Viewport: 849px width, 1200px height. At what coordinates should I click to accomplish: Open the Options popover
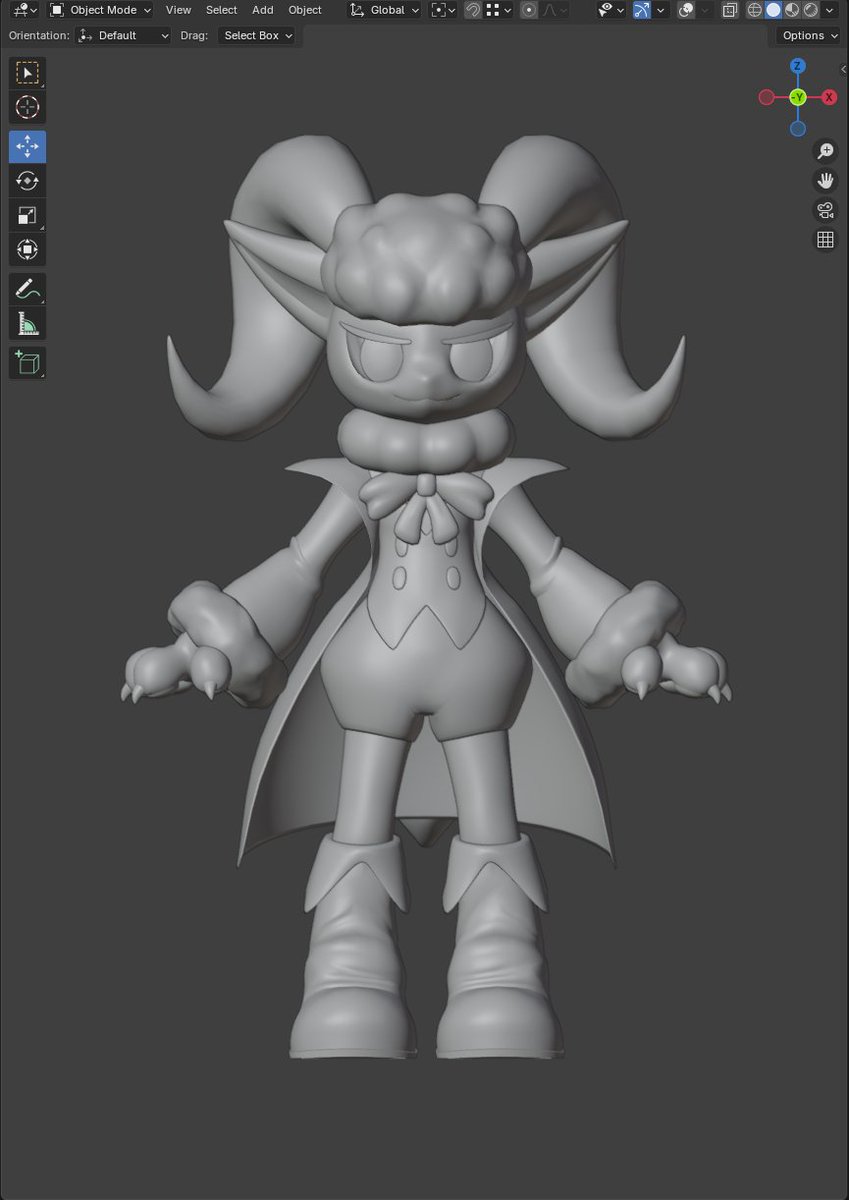pyautogui.click(x=809, y=35)
